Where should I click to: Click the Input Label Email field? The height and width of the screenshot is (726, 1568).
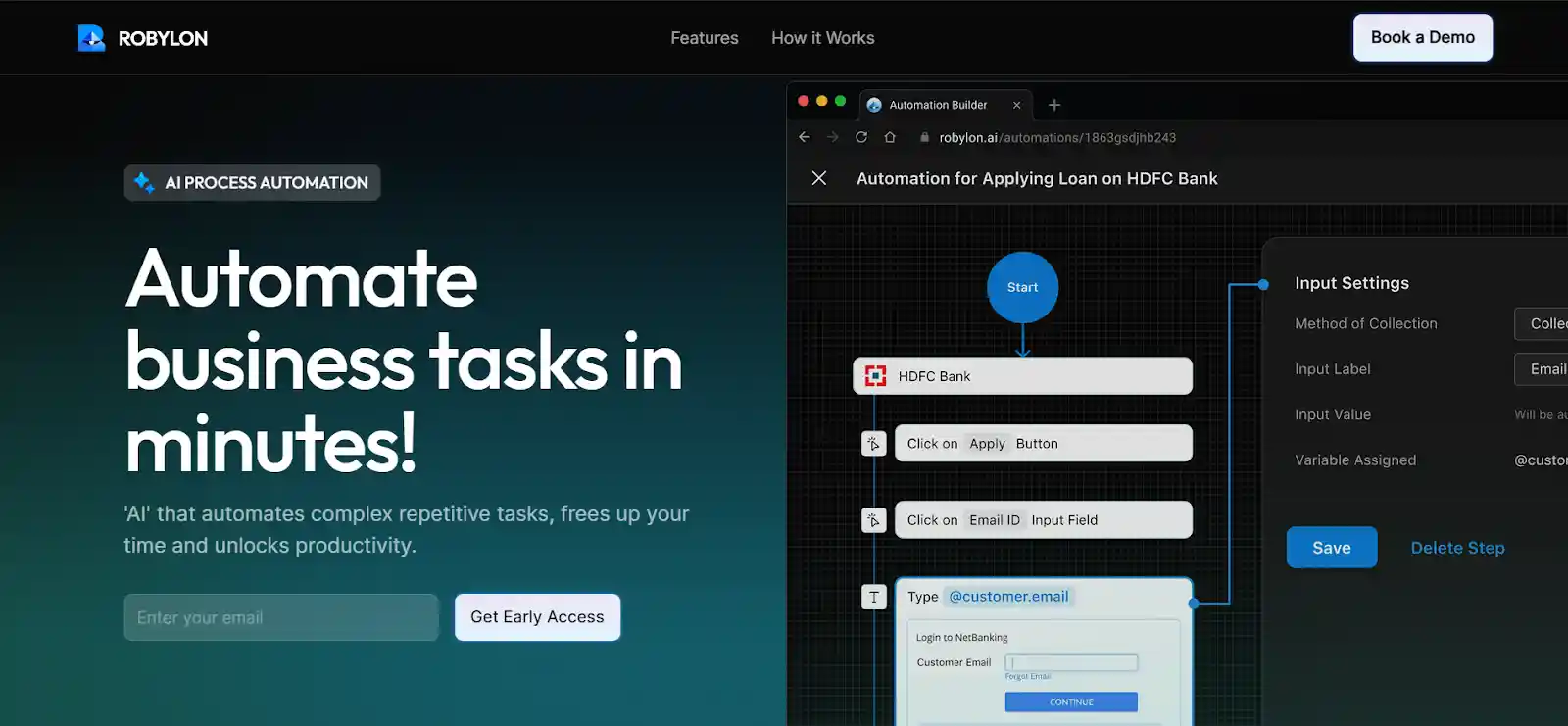pos(1541,368)
